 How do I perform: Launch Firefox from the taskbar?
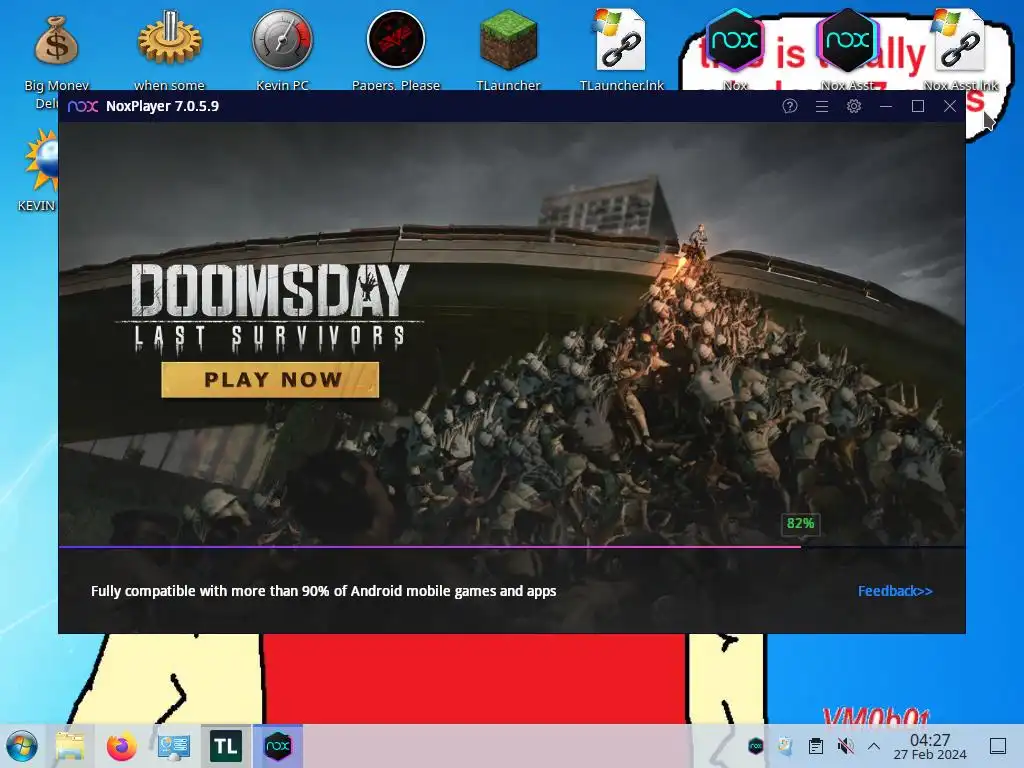tap(121, 746)
